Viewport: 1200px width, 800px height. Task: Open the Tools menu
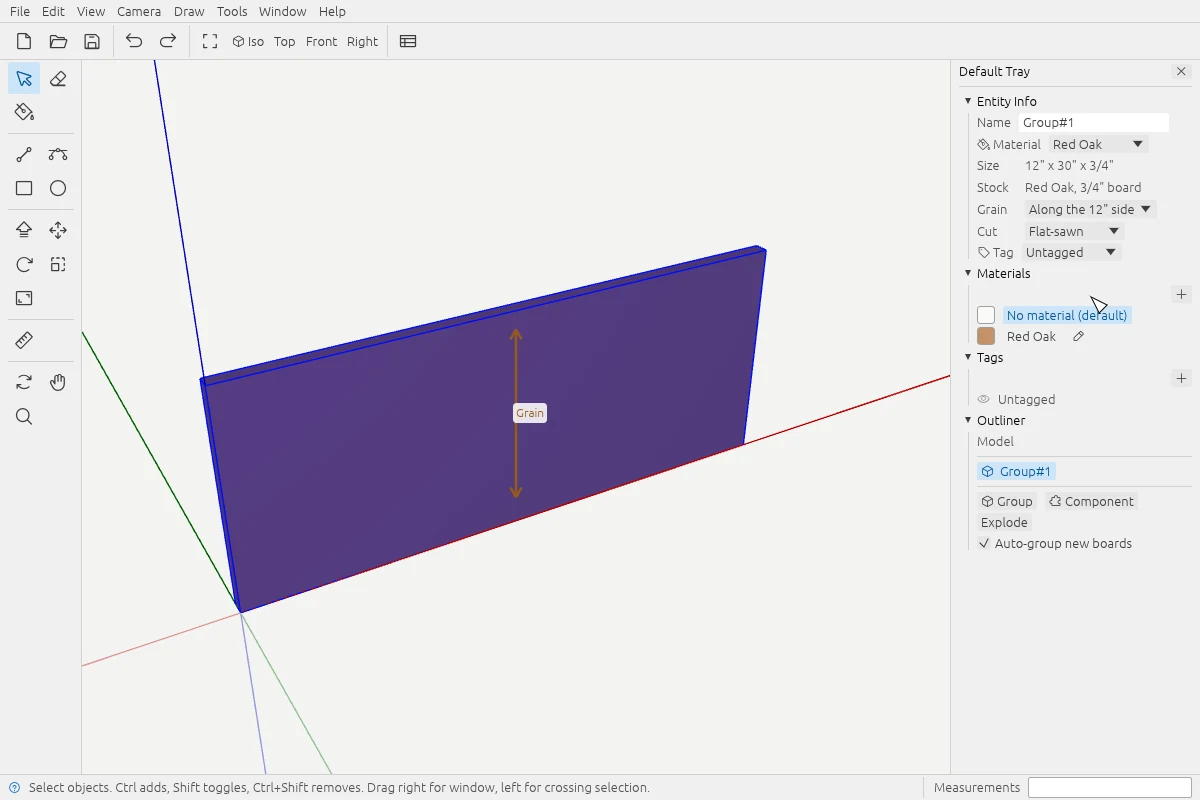click(x=232, y=11)
